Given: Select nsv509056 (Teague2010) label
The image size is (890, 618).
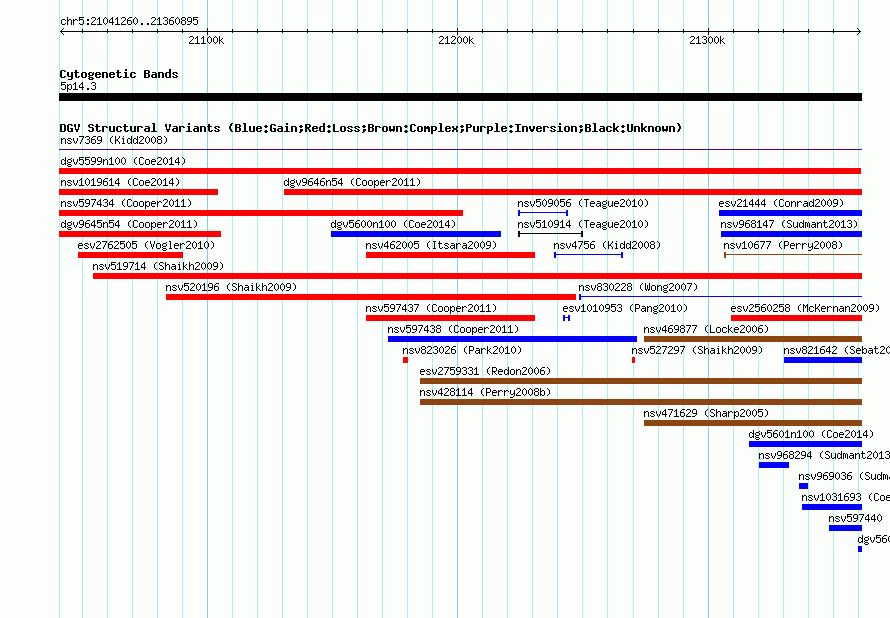Looking at the screenshot, I should point(583,203).
